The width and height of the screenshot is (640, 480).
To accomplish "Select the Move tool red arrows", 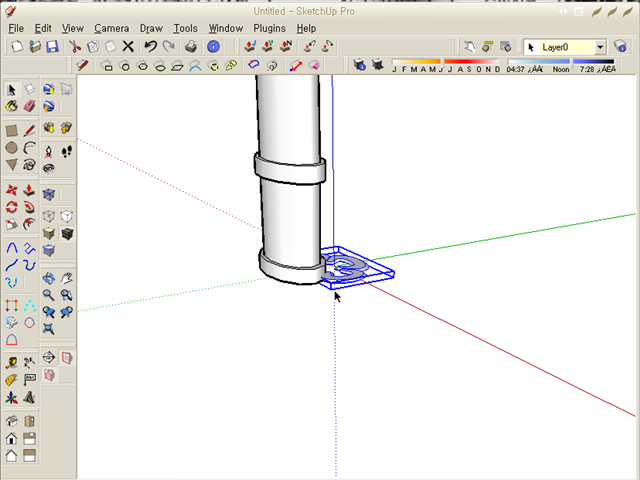I will tap(11, 190).
